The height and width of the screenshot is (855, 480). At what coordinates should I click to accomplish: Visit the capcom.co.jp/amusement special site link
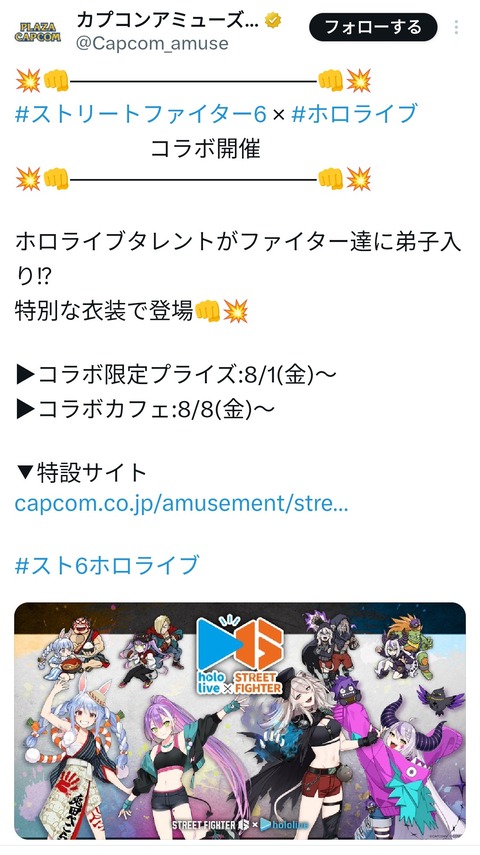[181, 503]
